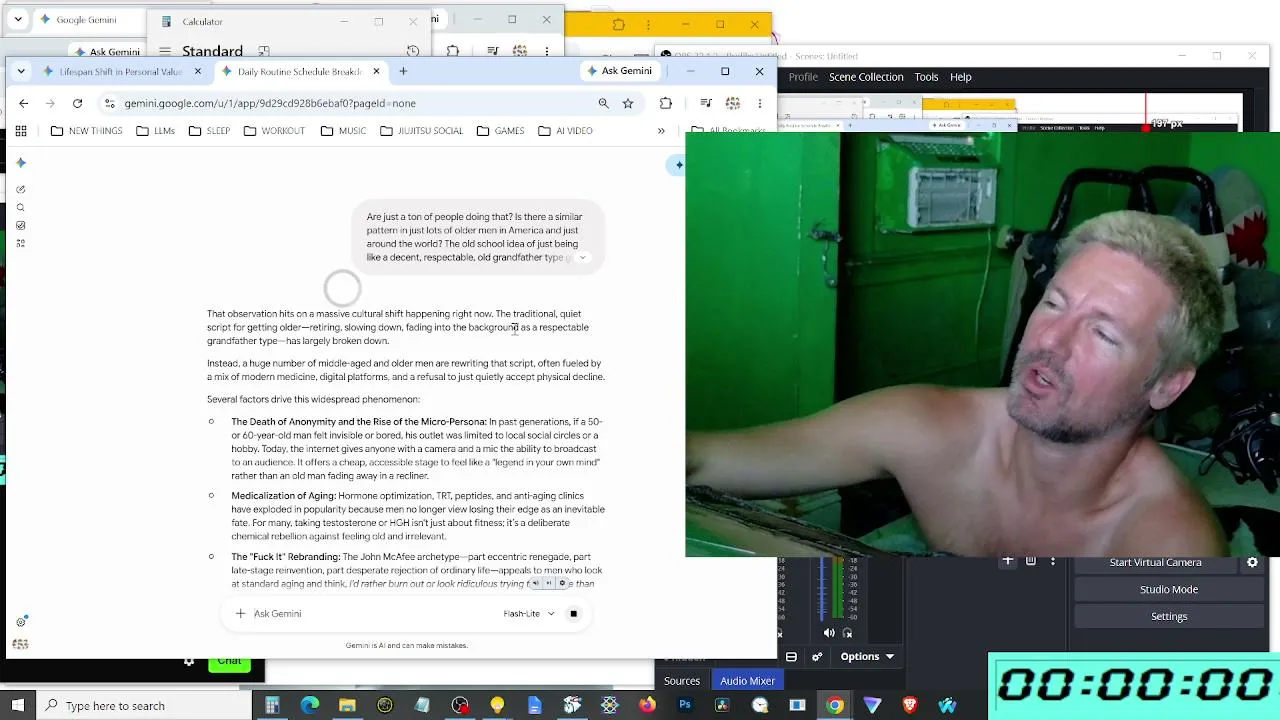Open the search chats icon in Gemini sidebar

[21, 207]
